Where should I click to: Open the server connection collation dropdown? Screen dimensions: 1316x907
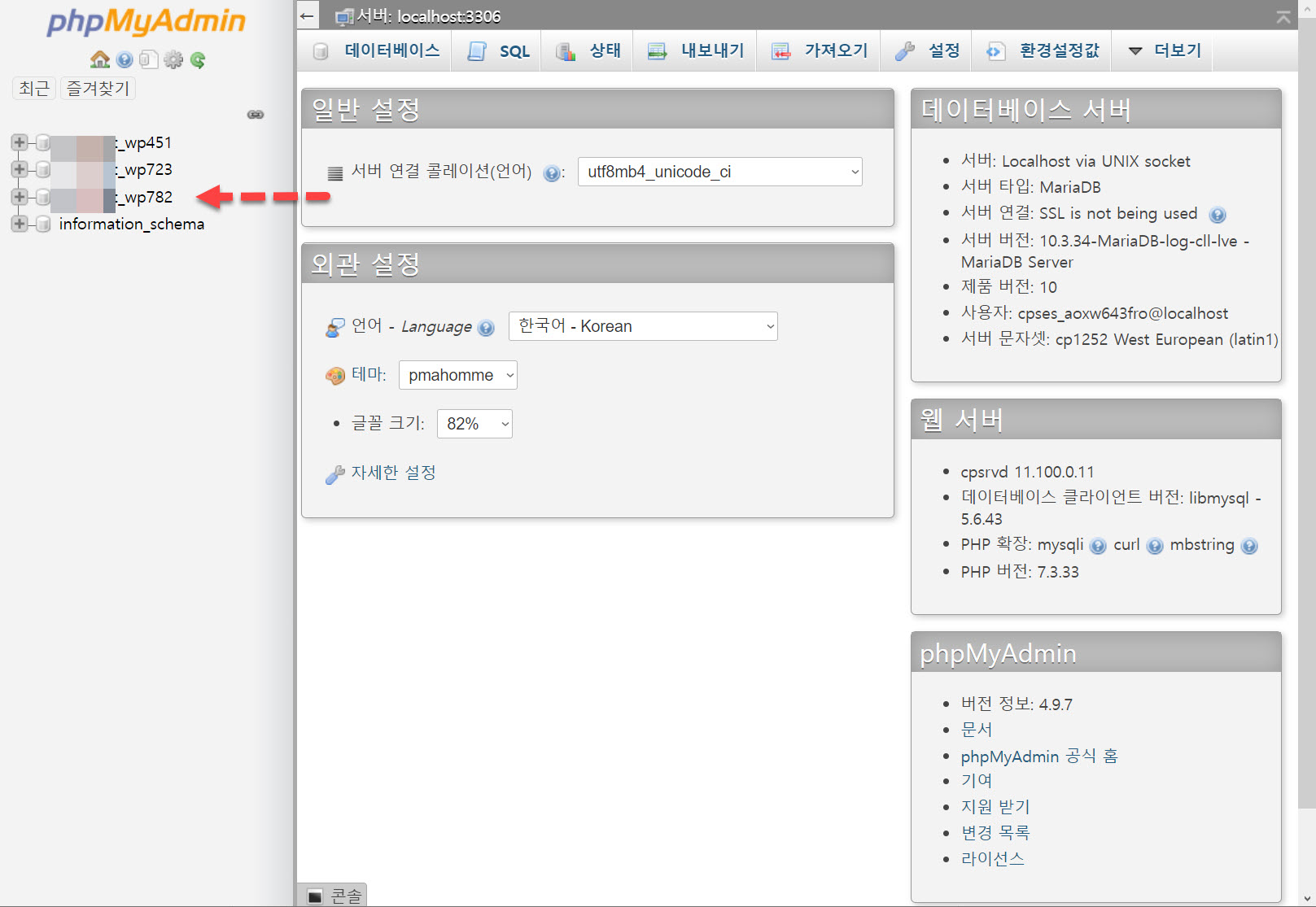pos(719,172)
